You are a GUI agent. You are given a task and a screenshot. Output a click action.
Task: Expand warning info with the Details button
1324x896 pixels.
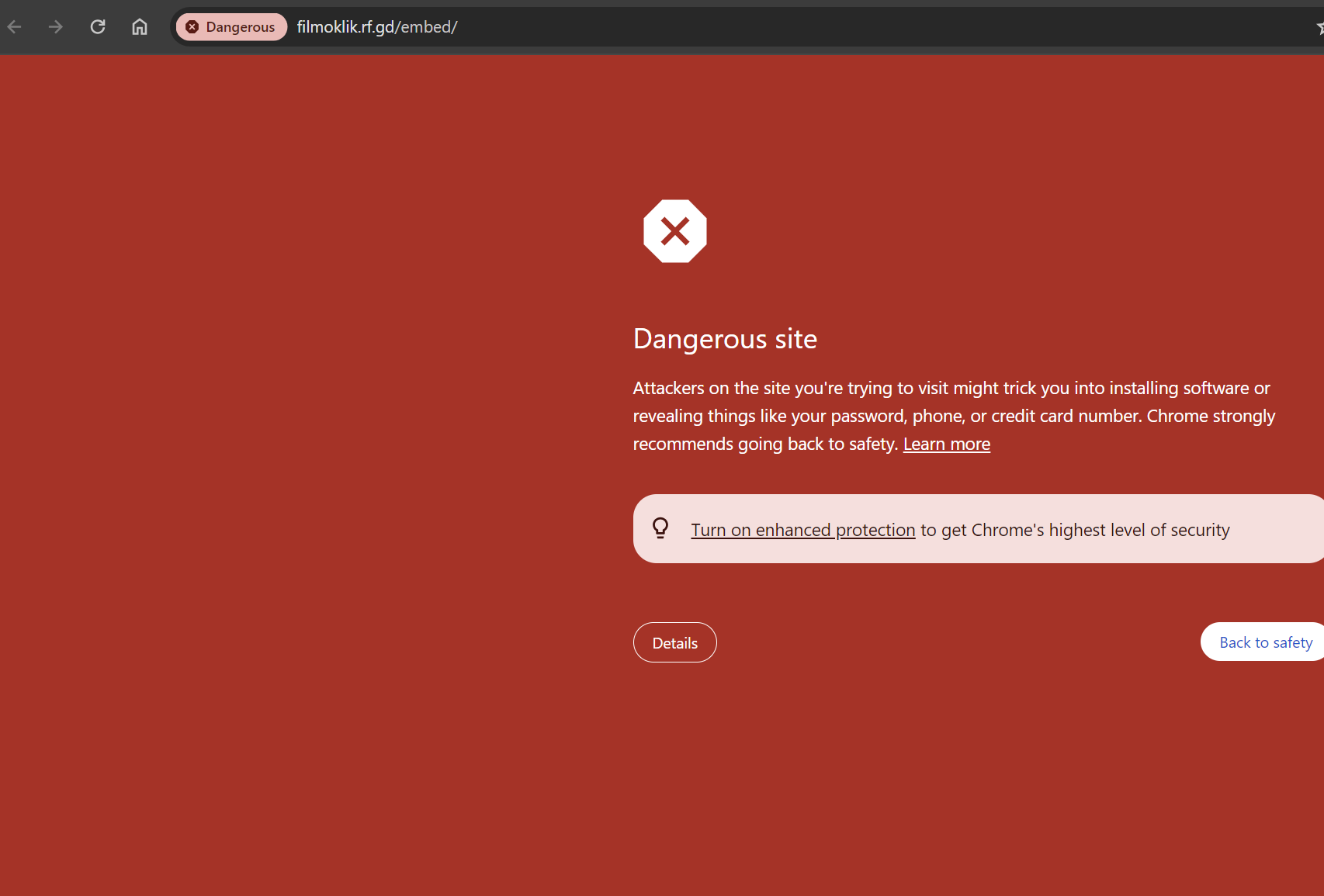pos(674,642)
